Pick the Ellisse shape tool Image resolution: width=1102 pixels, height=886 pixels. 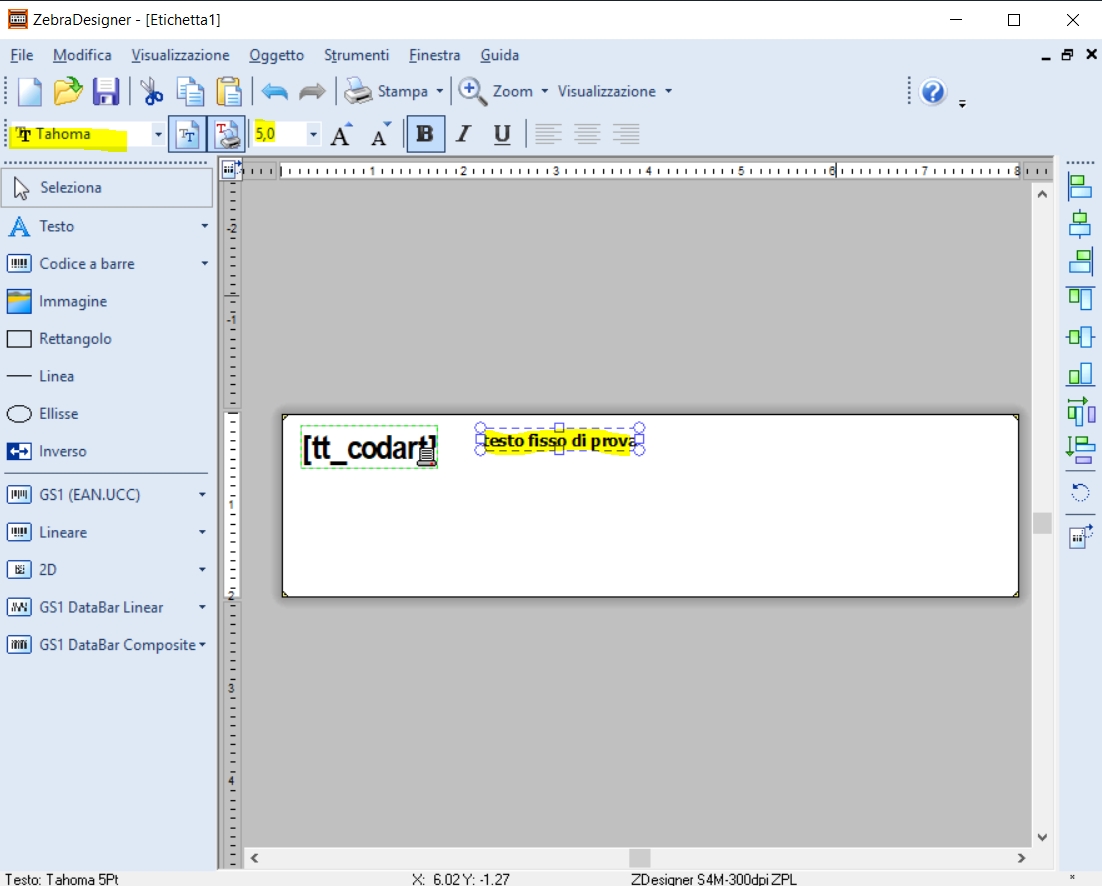pos(58,414)
